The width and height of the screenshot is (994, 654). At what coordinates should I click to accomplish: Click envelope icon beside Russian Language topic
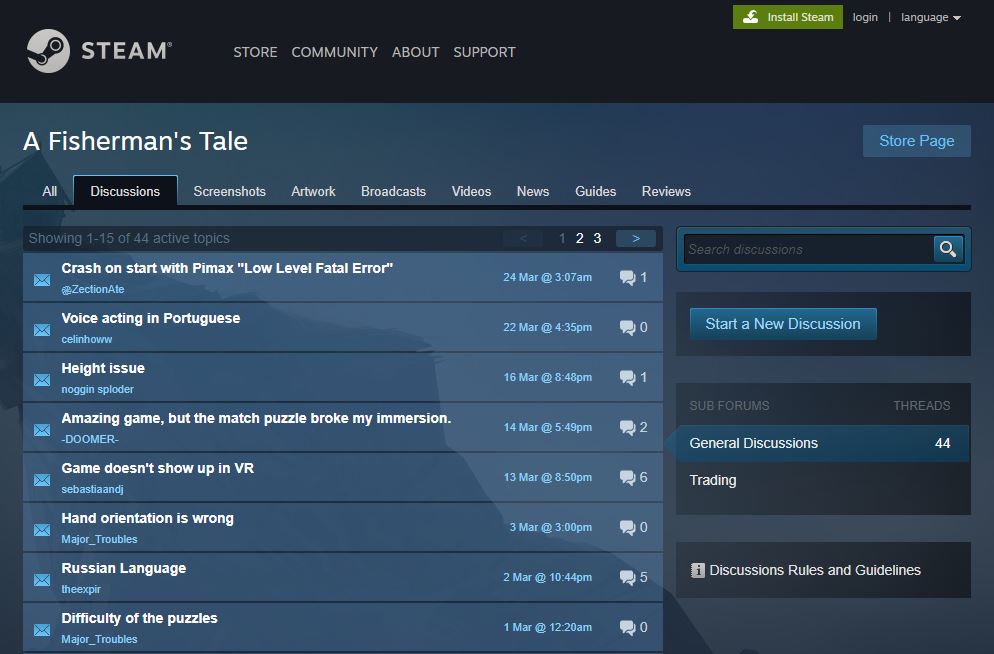click(x=42, y=580)
